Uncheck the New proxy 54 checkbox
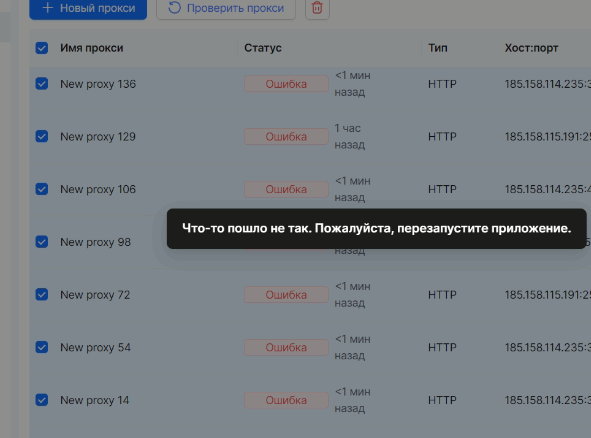Image resolution: width=591 pixels, height=438 pixels. [42, 347]
